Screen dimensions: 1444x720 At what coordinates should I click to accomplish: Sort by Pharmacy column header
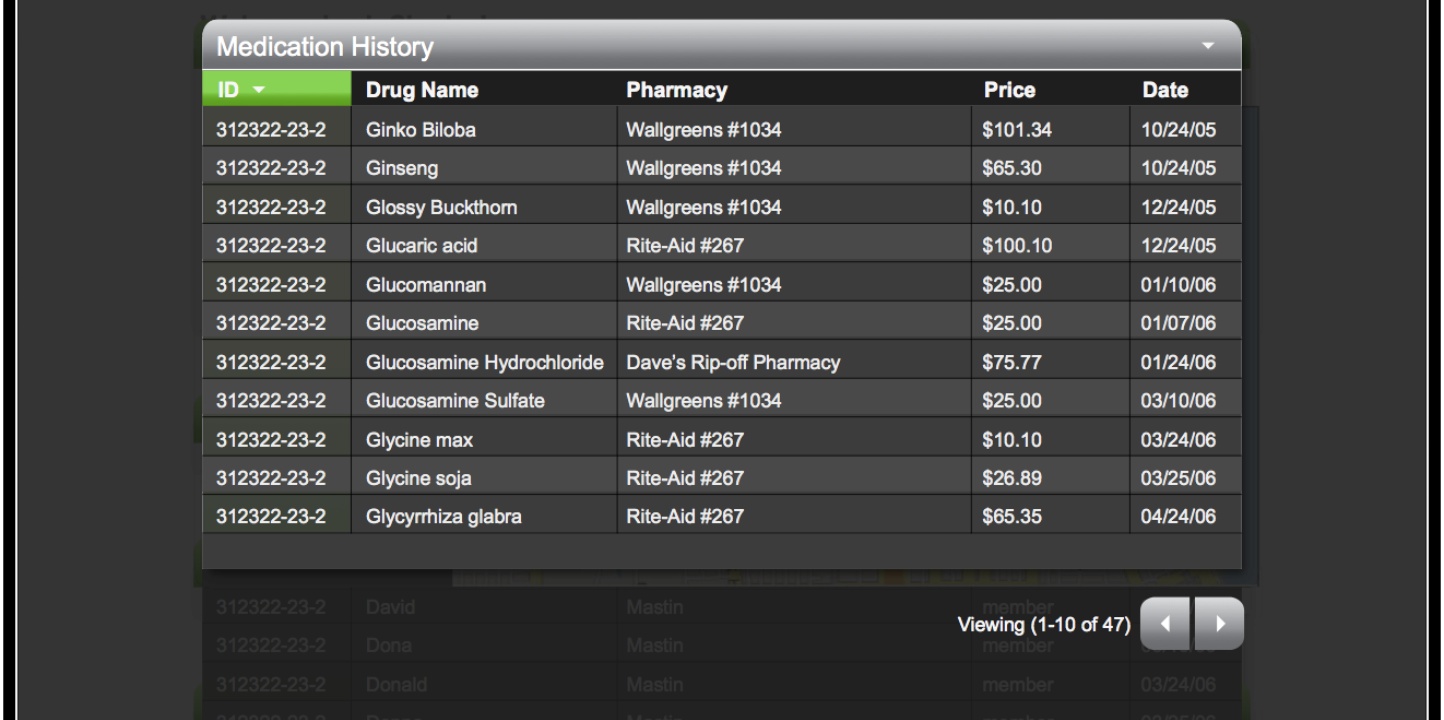676,91
